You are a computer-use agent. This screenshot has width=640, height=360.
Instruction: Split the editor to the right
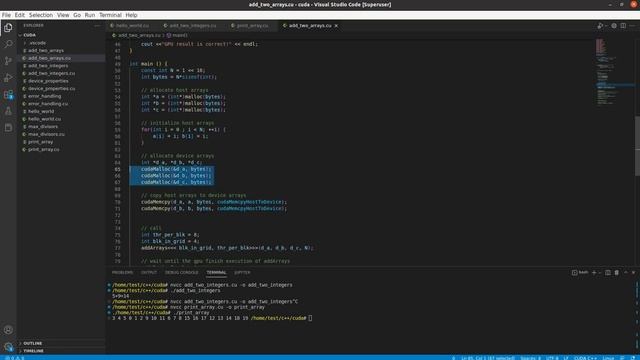tap(623, 26)
